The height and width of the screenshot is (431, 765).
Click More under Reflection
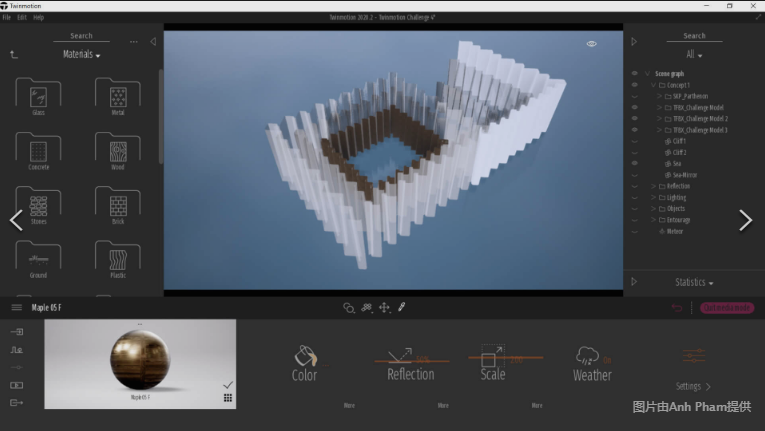pyautogui.click(x=443, y=405)
